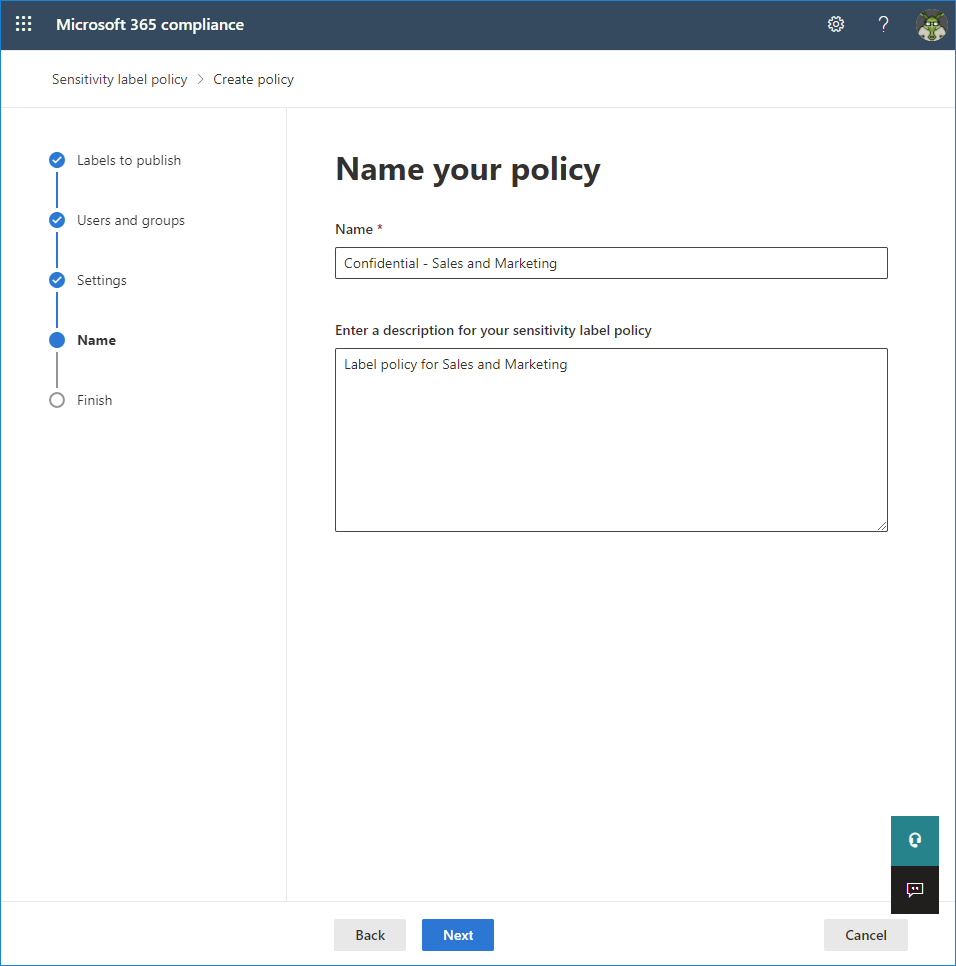The image size is (956, 966).
Task: Open the app launcher waffle icon
Action: [x=23, y=24]
